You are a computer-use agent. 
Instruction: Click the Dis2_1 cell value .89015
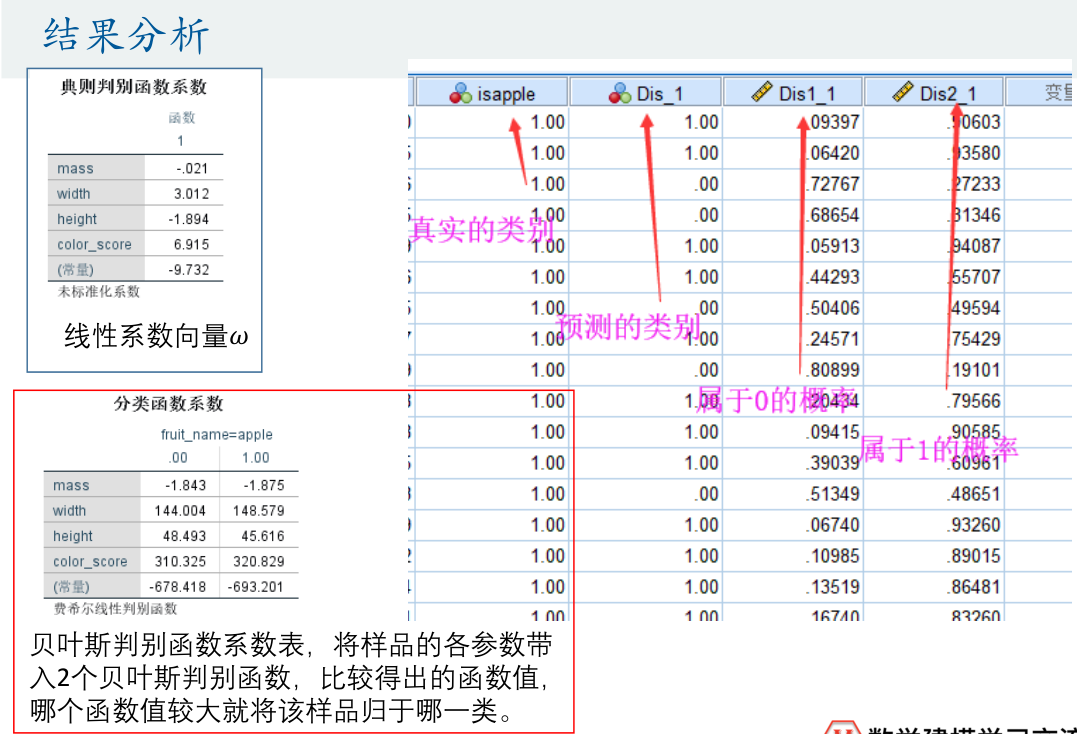(x=973, y=555)
